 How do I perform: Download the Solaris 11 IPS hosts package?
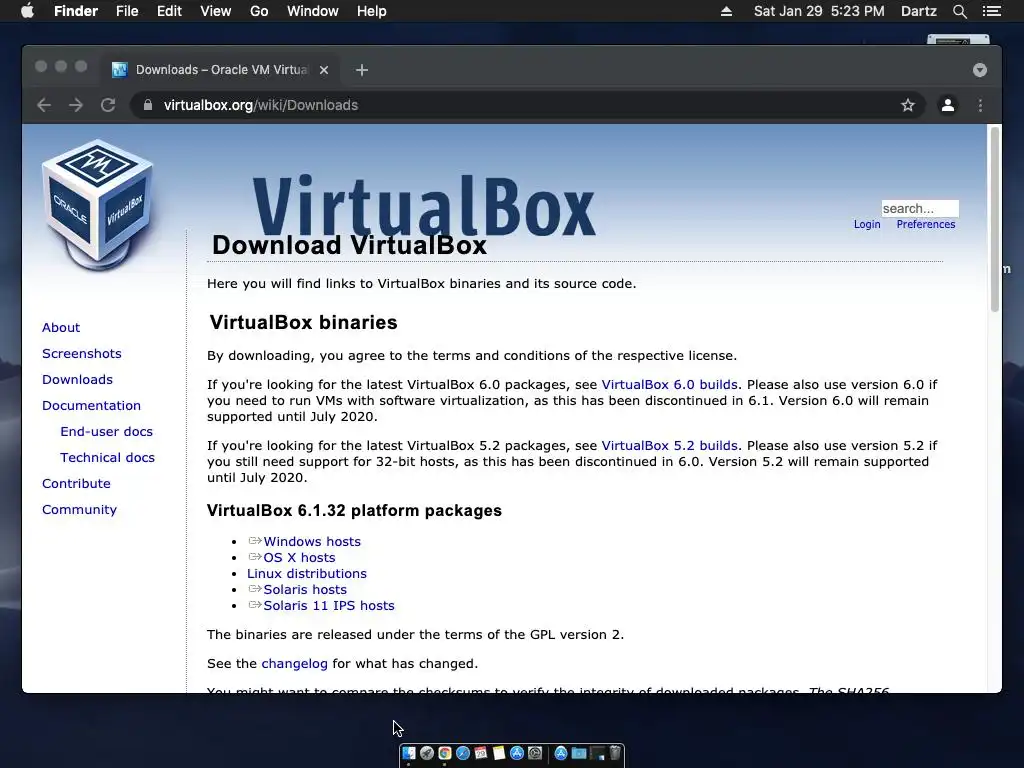click(328, 605)
